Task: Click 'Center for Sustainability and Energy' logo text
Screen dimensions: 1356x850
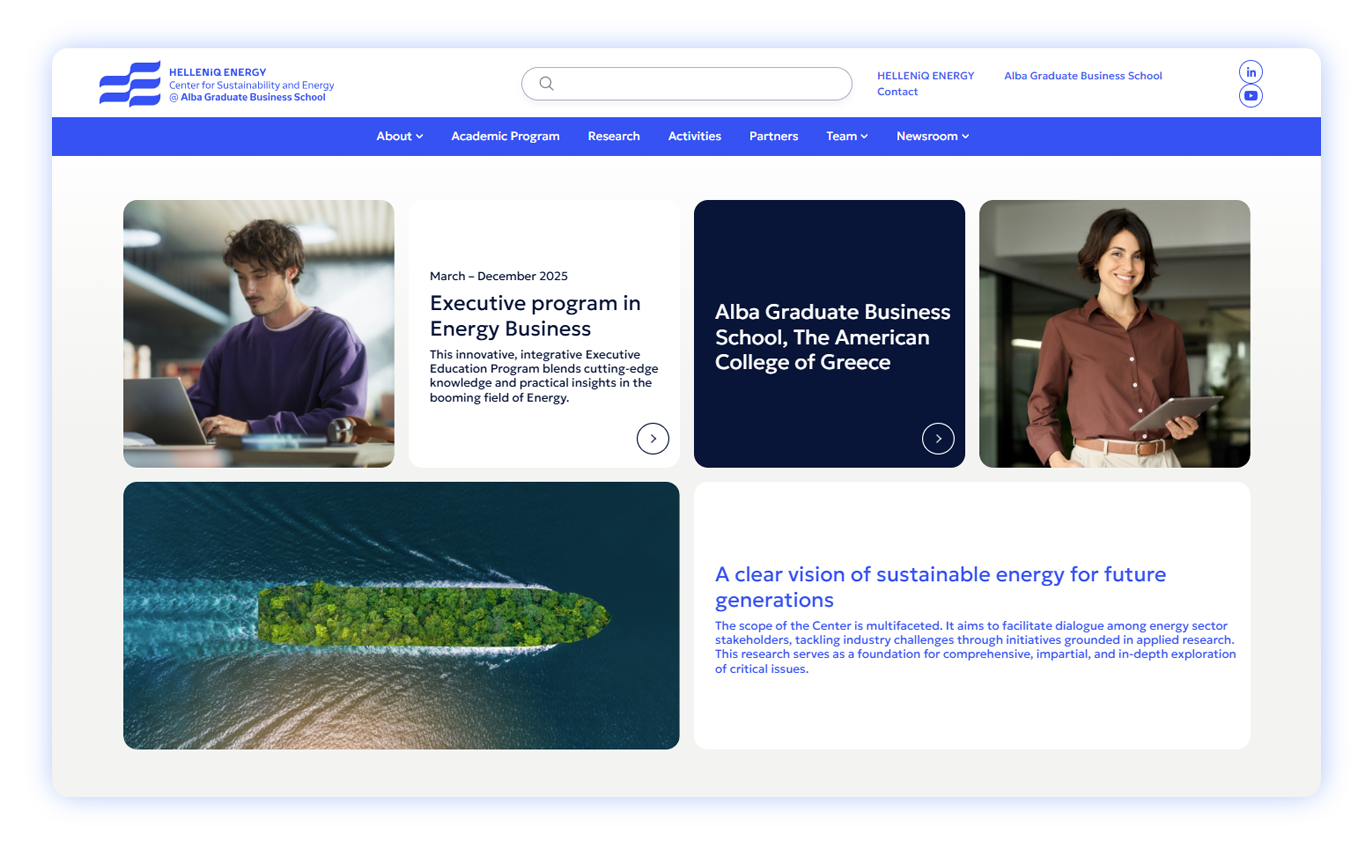Action: (x=252, y=86)
